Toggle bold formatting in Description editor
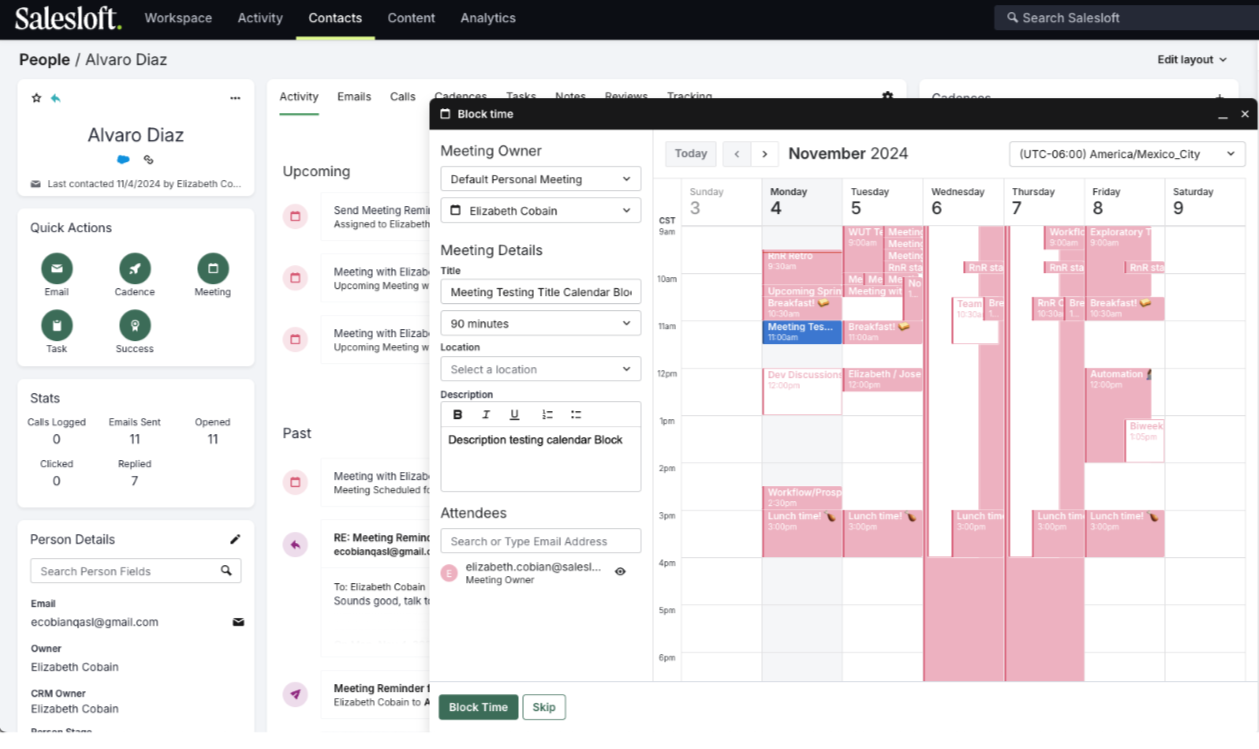Image resolution: width=1259 pixels, height=749 pixels. [x=458, y=415]
